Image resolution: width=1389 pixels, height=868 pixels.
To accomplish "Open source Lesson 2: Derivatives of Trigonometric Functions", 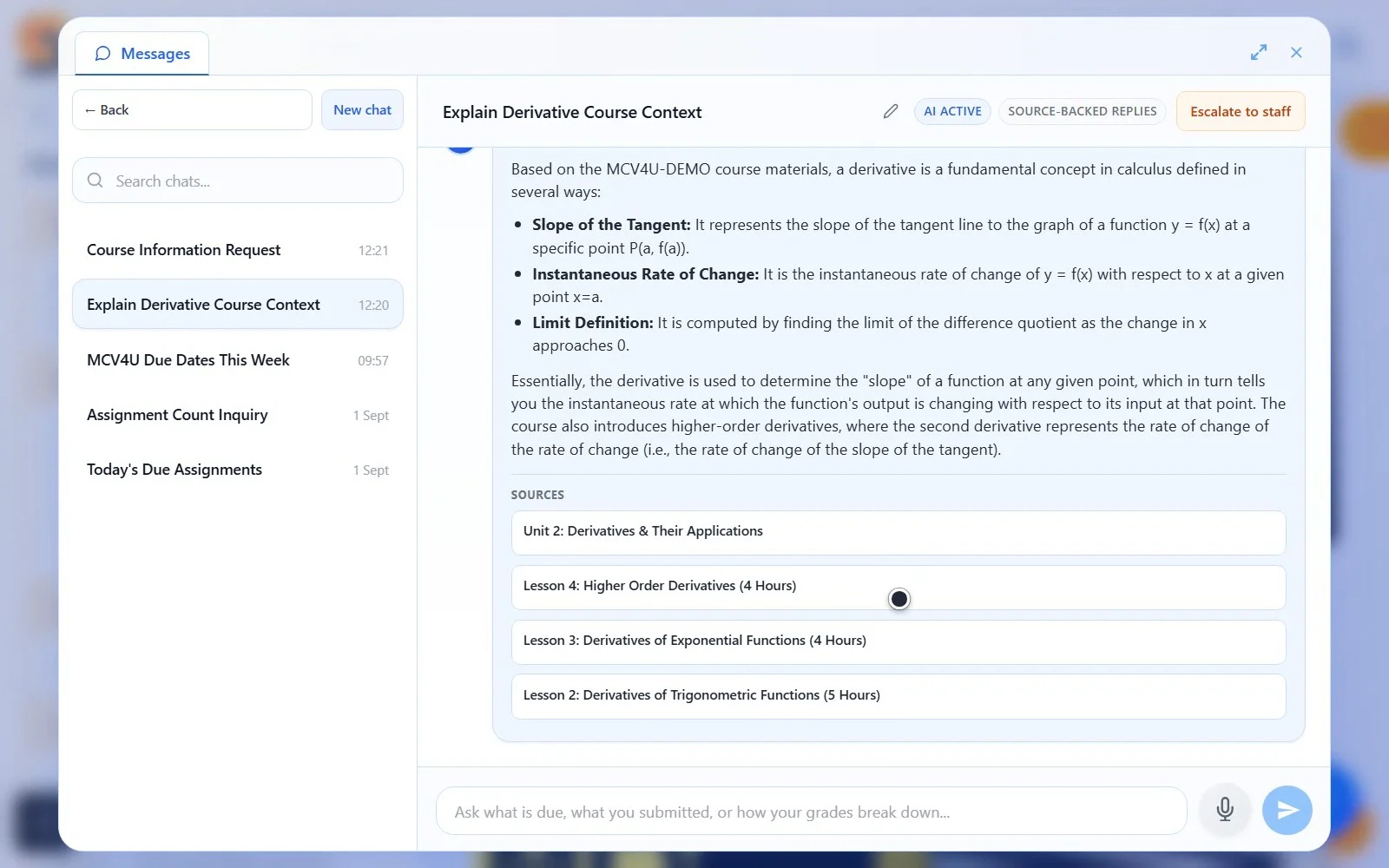I will (899, 696).
